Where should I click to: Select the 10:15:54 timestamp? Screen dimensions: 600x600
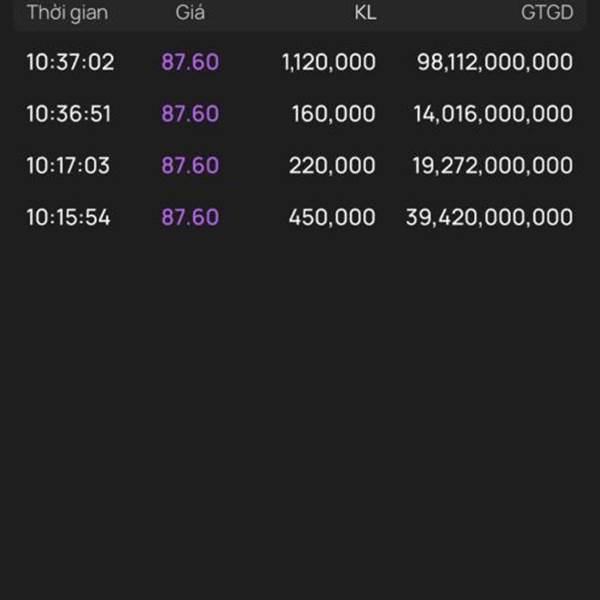[x=68, y=218]
